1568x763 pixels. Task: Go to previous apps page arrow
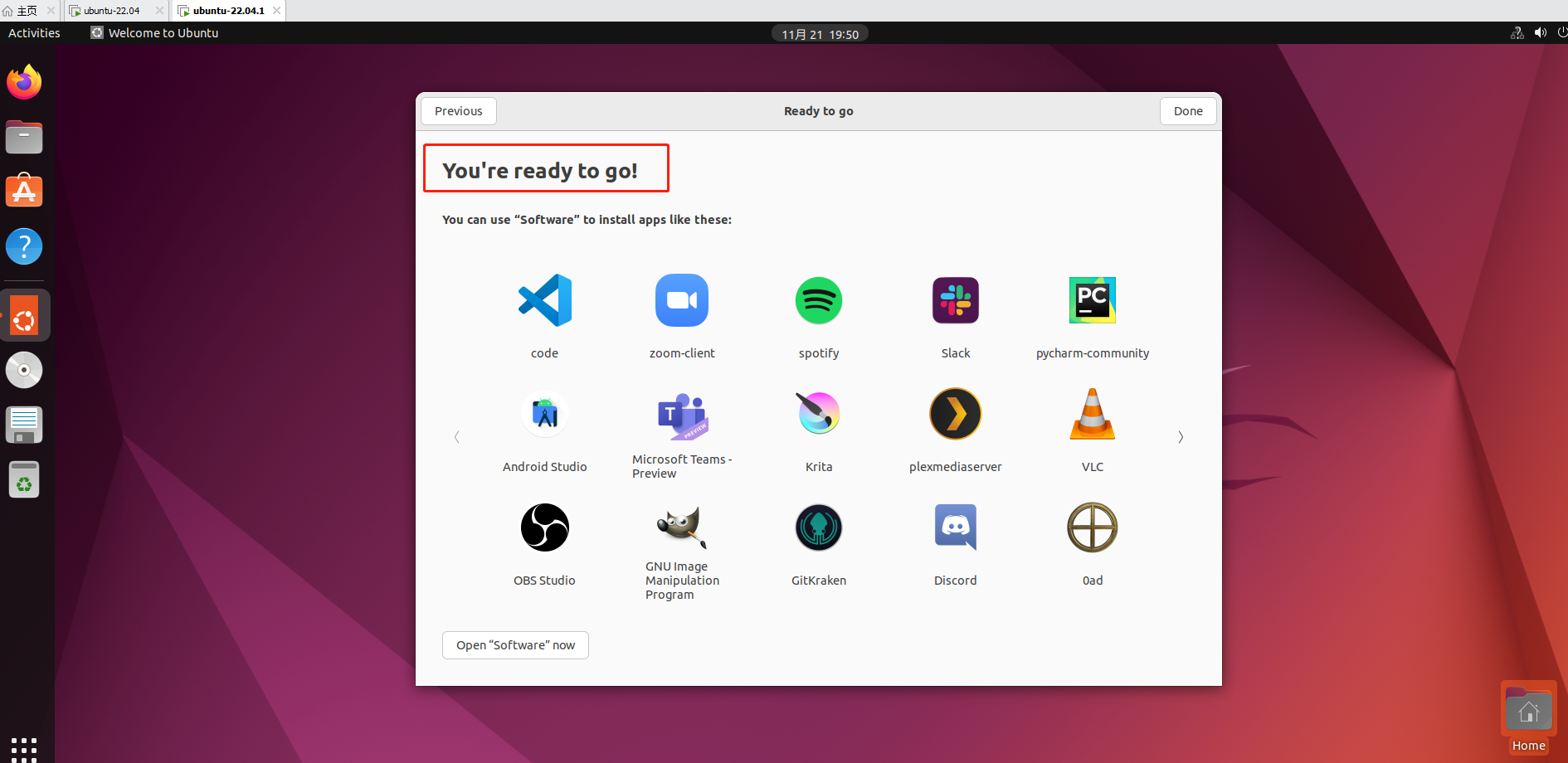tap(456, 437)
